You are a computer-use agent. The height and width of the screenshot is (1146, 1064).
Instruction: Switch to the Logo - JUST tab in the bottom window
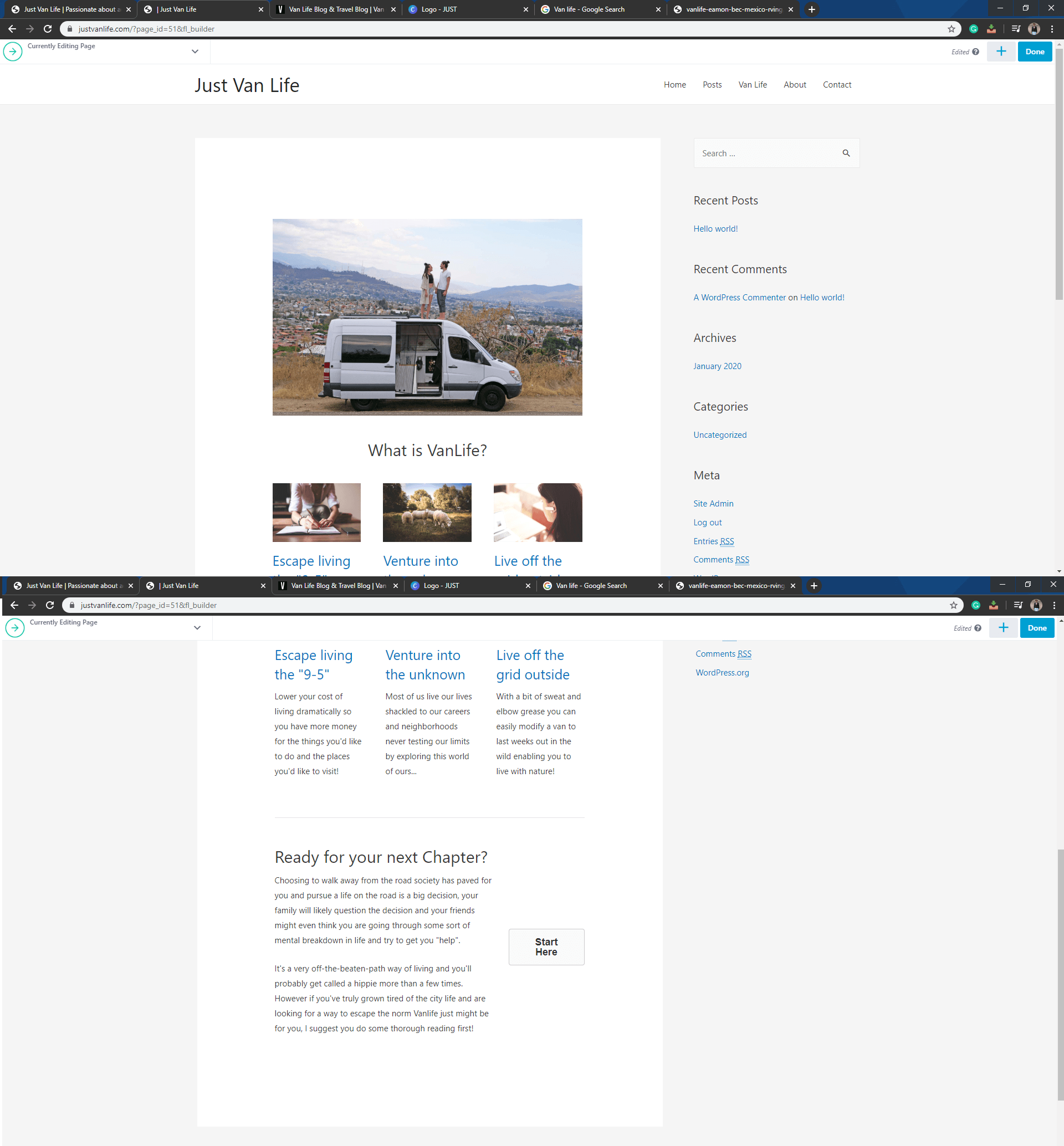[x=471, y=586]
